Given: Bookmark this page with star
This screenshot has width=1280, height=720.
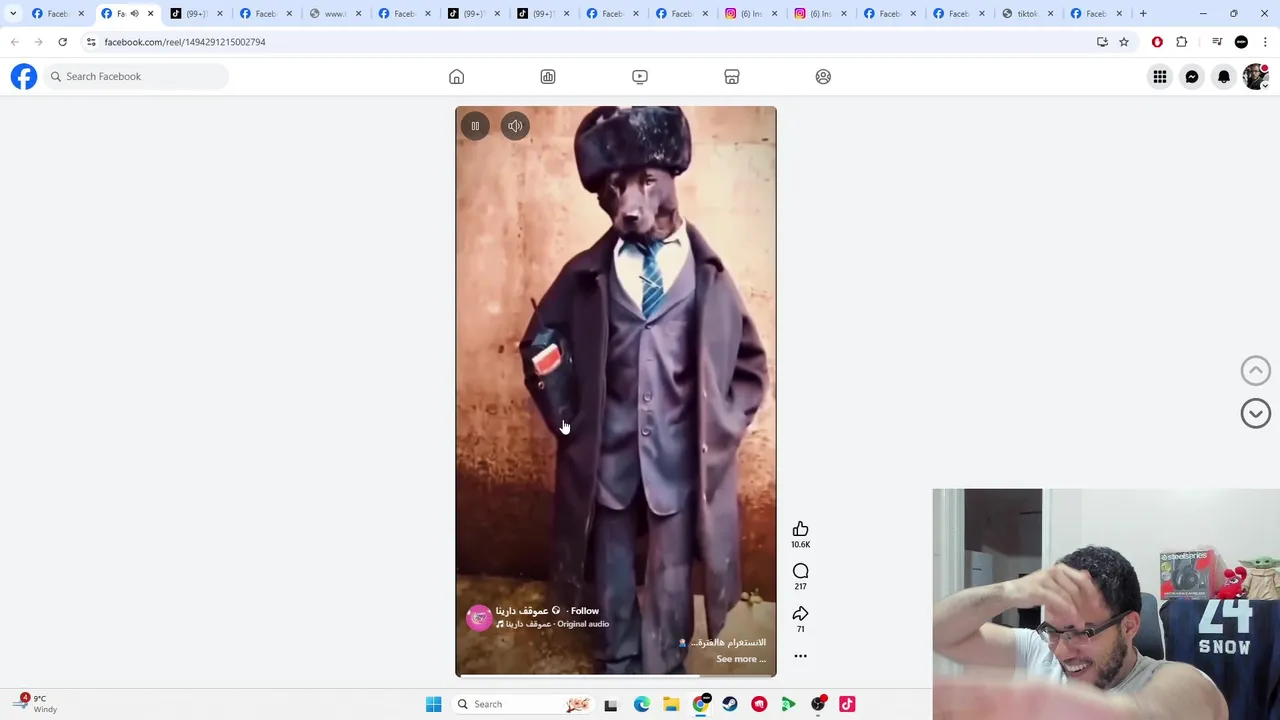Looking at the screenshot, I should pyautogui.click(x=1124, y=42).
